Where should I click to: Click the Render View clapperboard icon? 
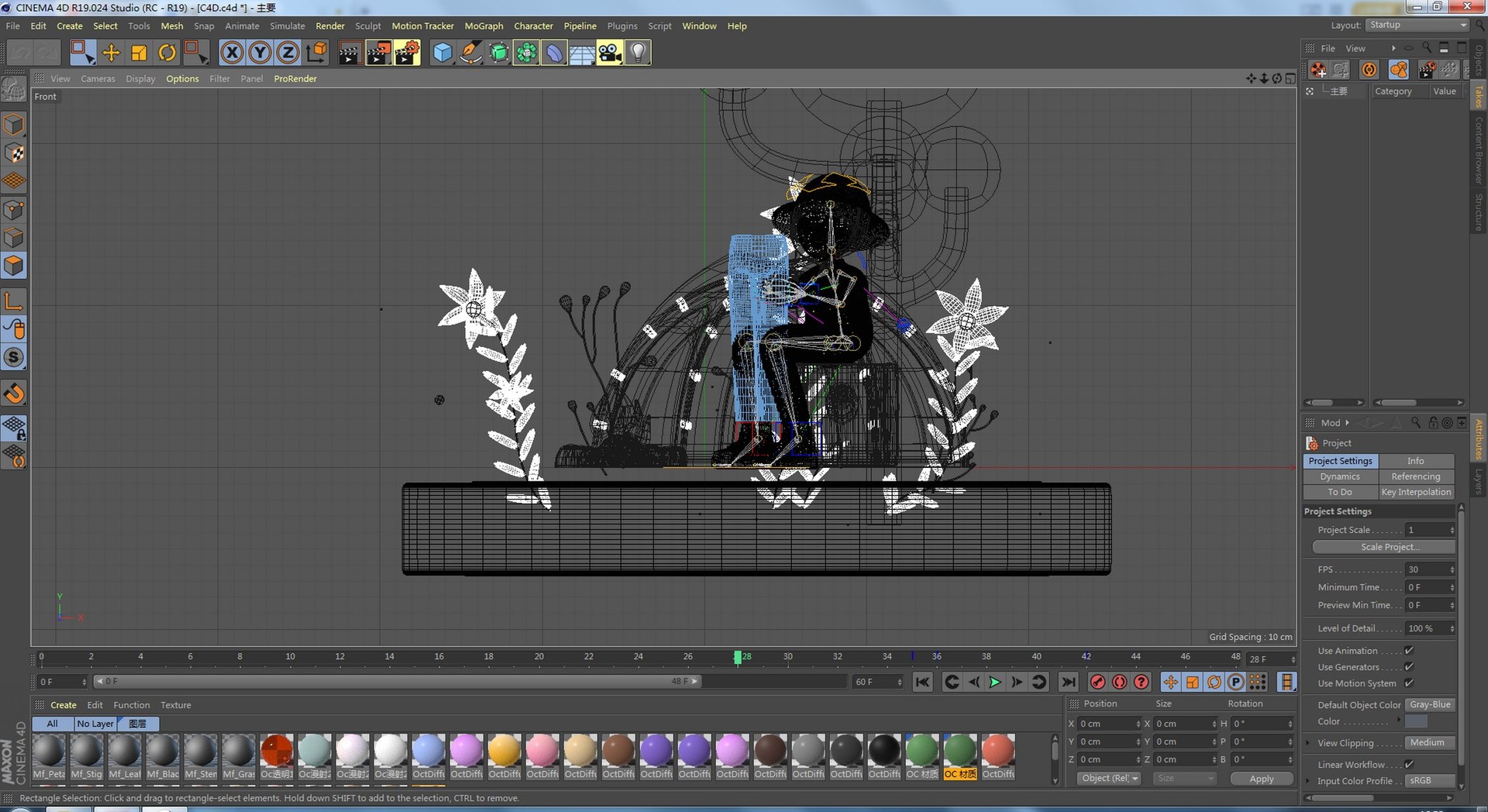pos(350,53)
